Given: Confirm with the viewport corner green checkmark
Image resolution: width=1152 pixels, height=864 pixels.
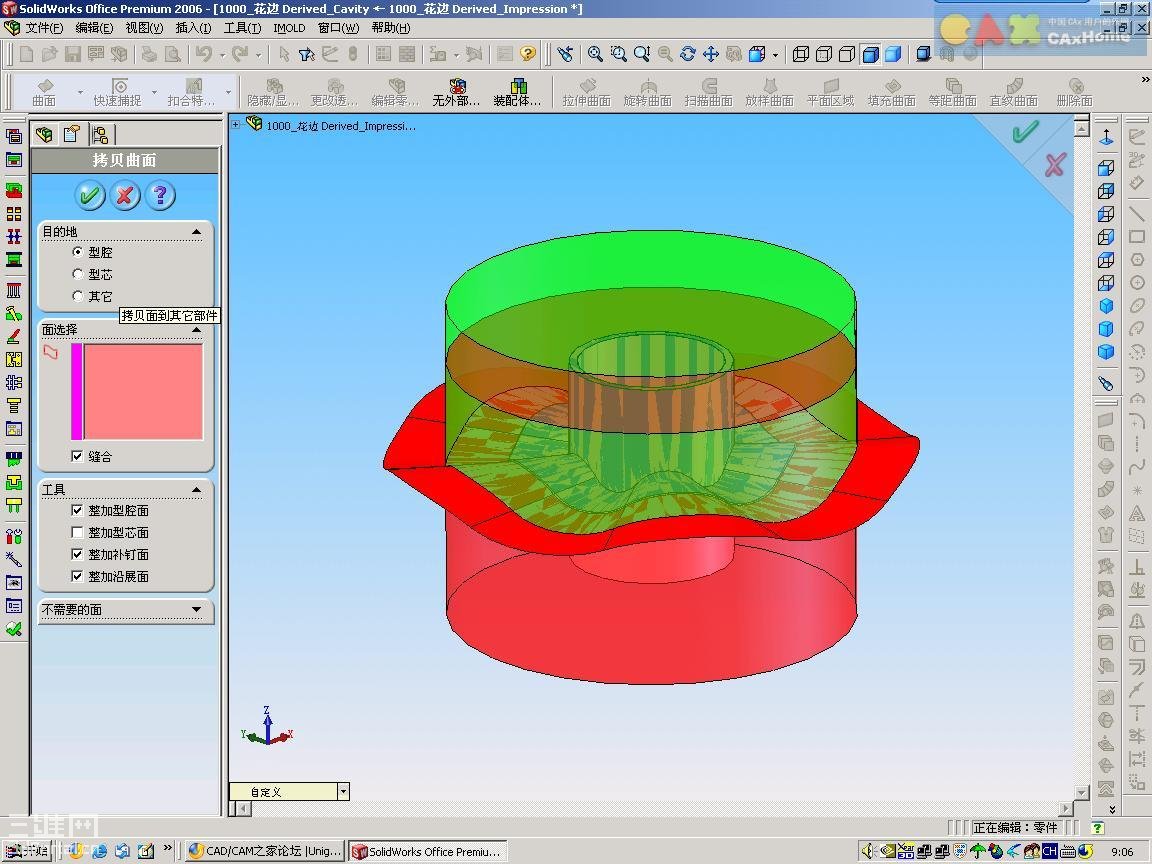Looking at the screenshot, I should point(1025,132).
